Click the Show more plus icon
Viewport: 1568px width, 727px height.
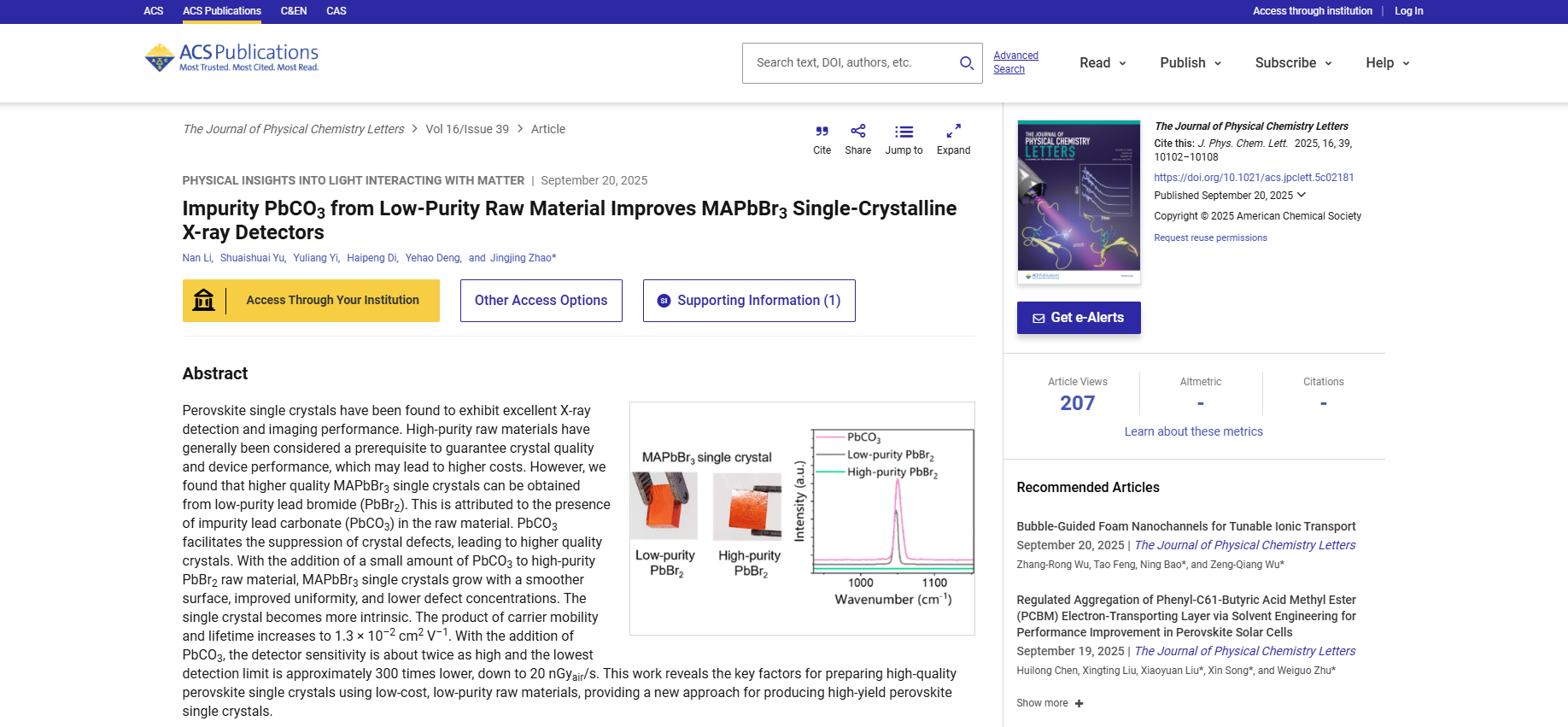pyautogui.click(x=1079, y=704)
